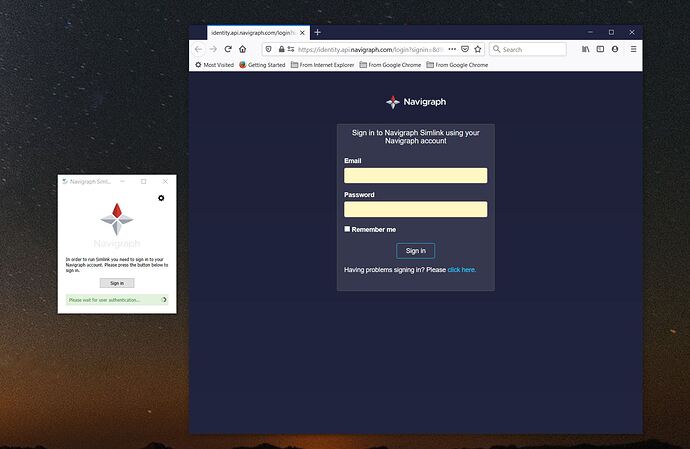The image size is (690, 449).
Task: Open second From Google Chrome bookmark folder
Action: click(457, 65)
